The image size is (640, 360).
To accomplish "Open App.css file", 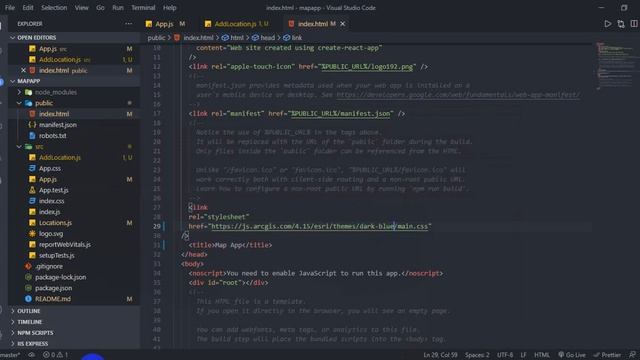I will 50,168.
